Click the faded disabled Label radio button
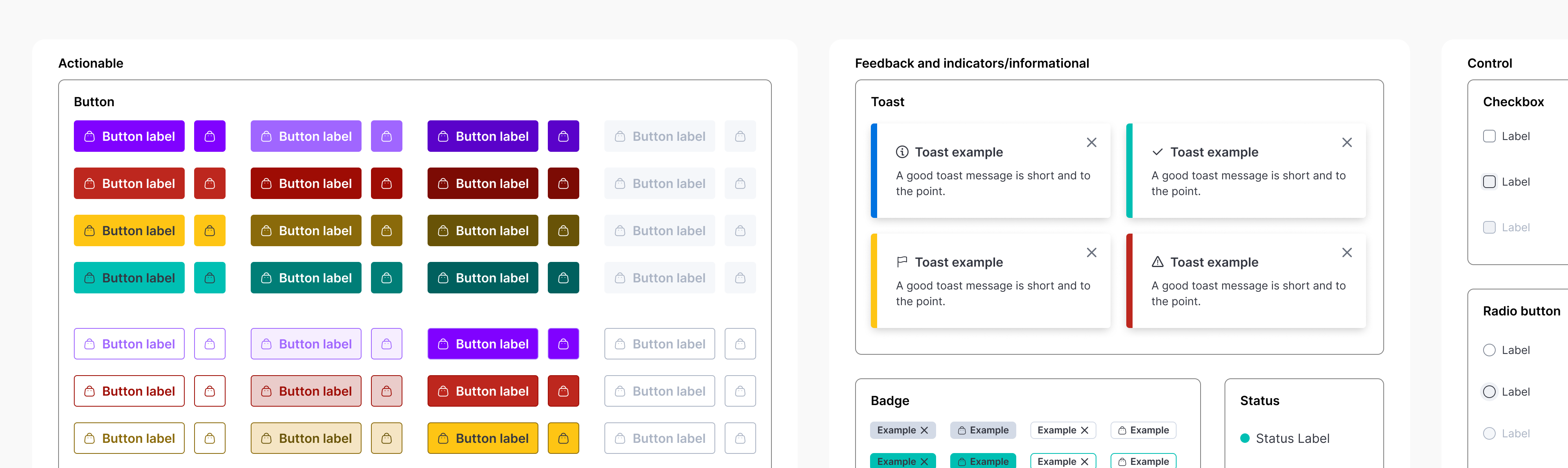This screenshot has height=468, width=1568. (1489, 433)
